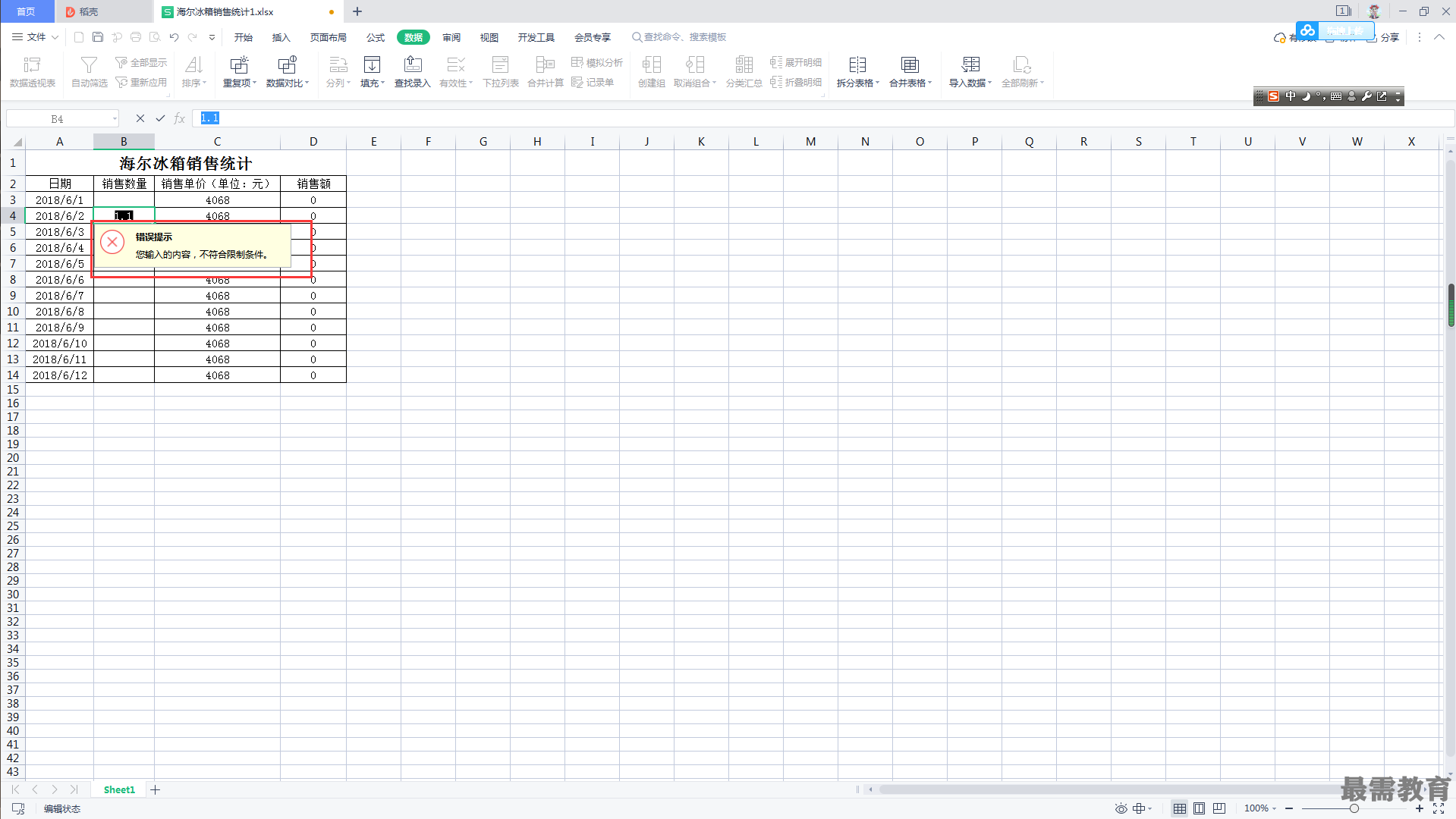Switch to the 会员专享 (Member) tab
The width and height of the screenshot is (1456, 819).
click(593, 37)
